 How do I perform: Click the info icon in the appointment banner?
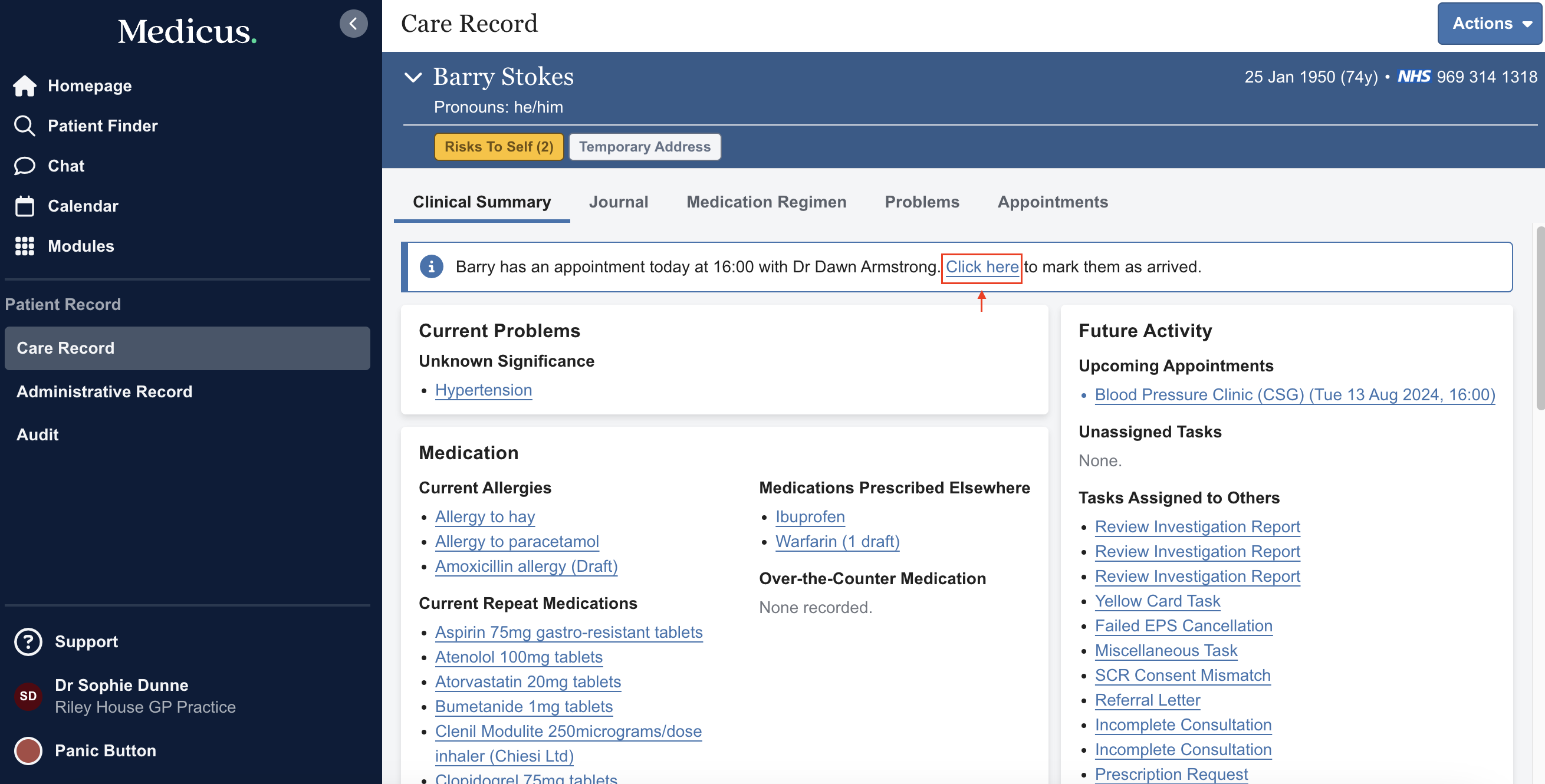[431, 266]
